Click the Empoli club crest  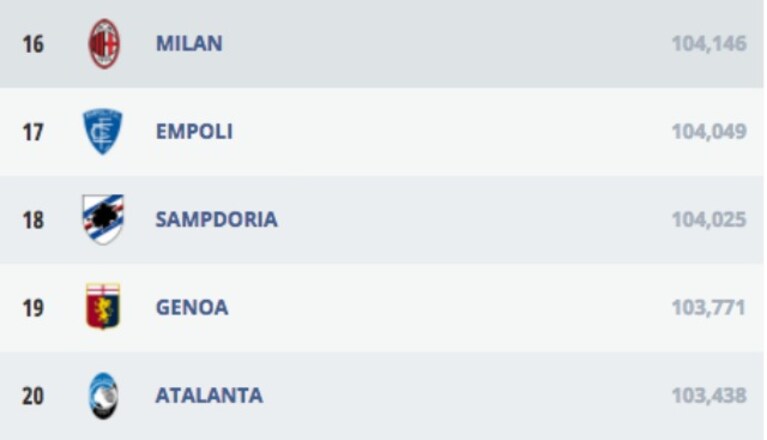pos(103,132)
